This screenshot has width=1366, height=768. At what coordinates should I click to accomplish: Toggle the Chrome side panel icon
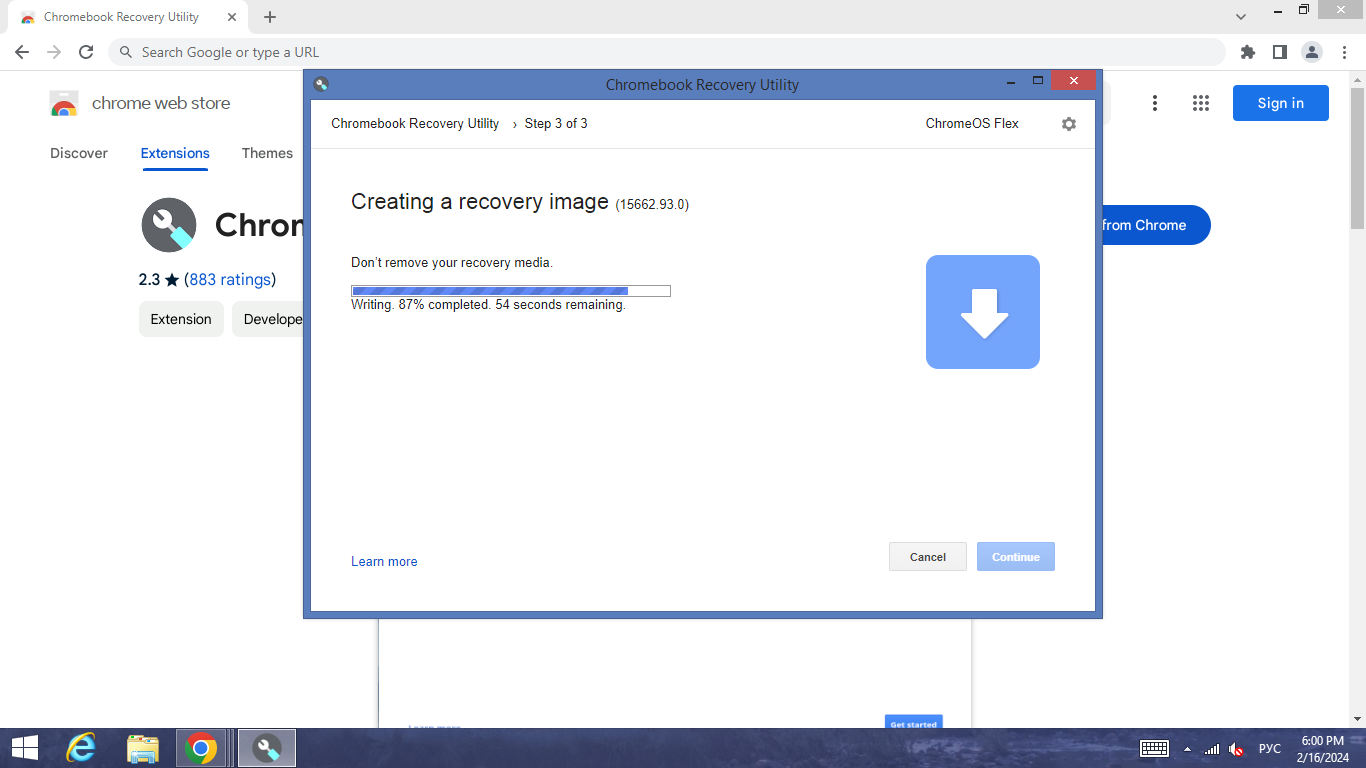tap(1279, 52)
